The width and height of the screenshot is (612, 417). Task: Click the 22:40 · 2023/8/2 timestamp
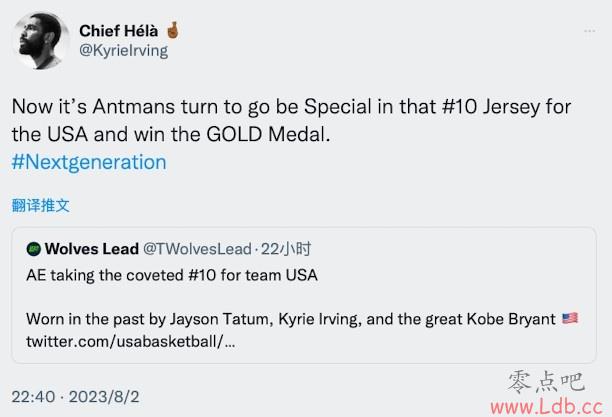pos(75,397)
